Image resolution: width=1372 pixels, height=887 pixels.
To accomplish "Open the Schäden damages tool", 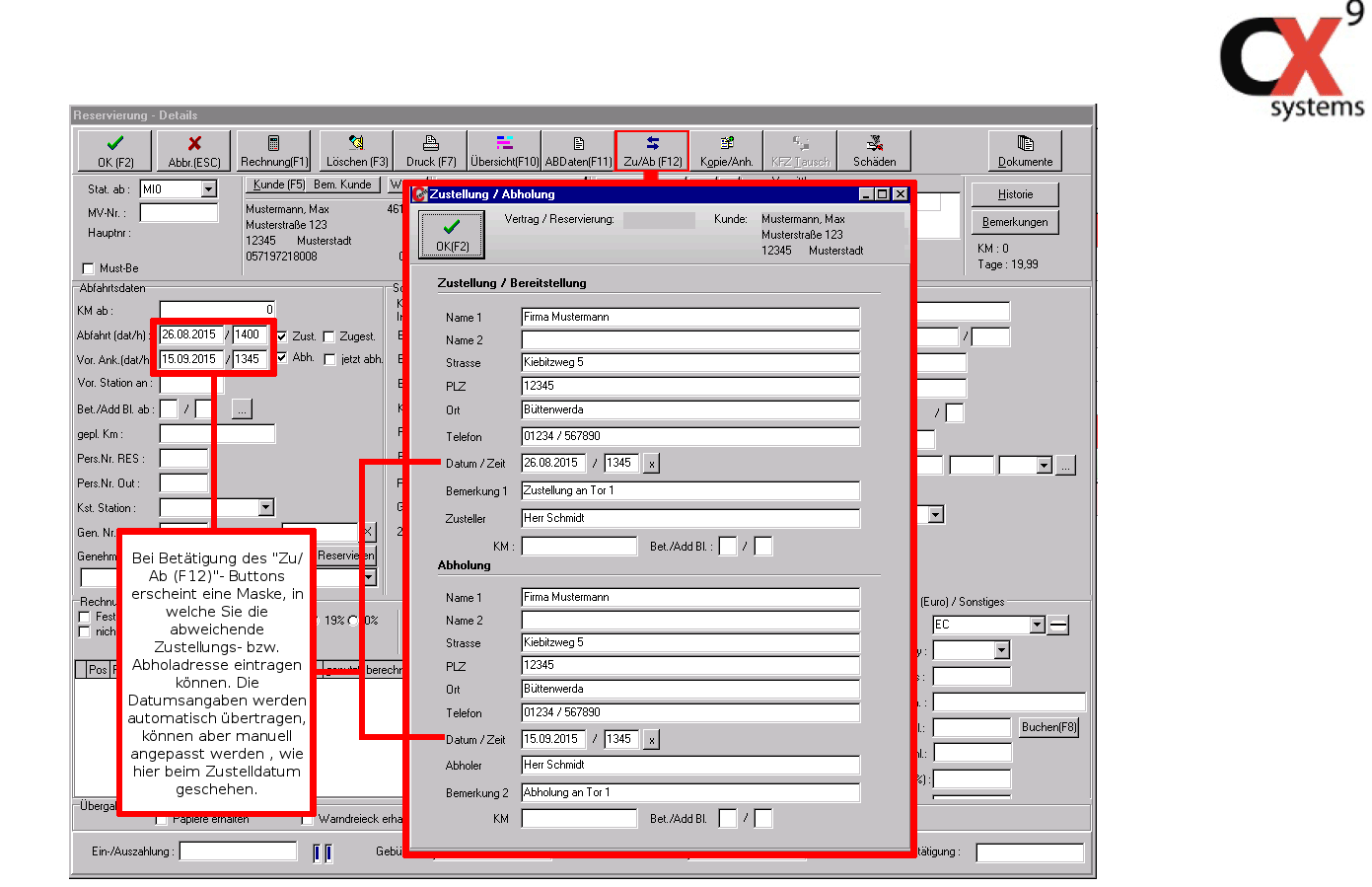I will click(874, 151).
